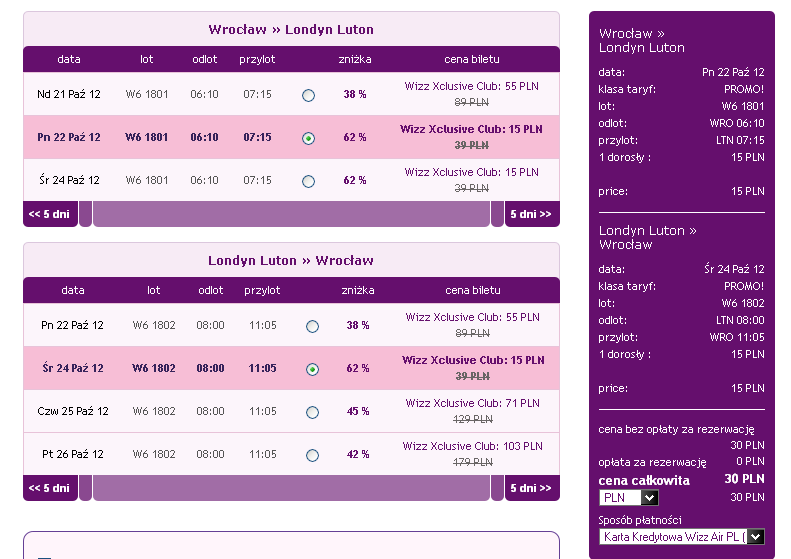This screenshot has height=559, width=791.
Task: Select the Pn 22 Paź return flight radio
Action: tap(312, 326)
